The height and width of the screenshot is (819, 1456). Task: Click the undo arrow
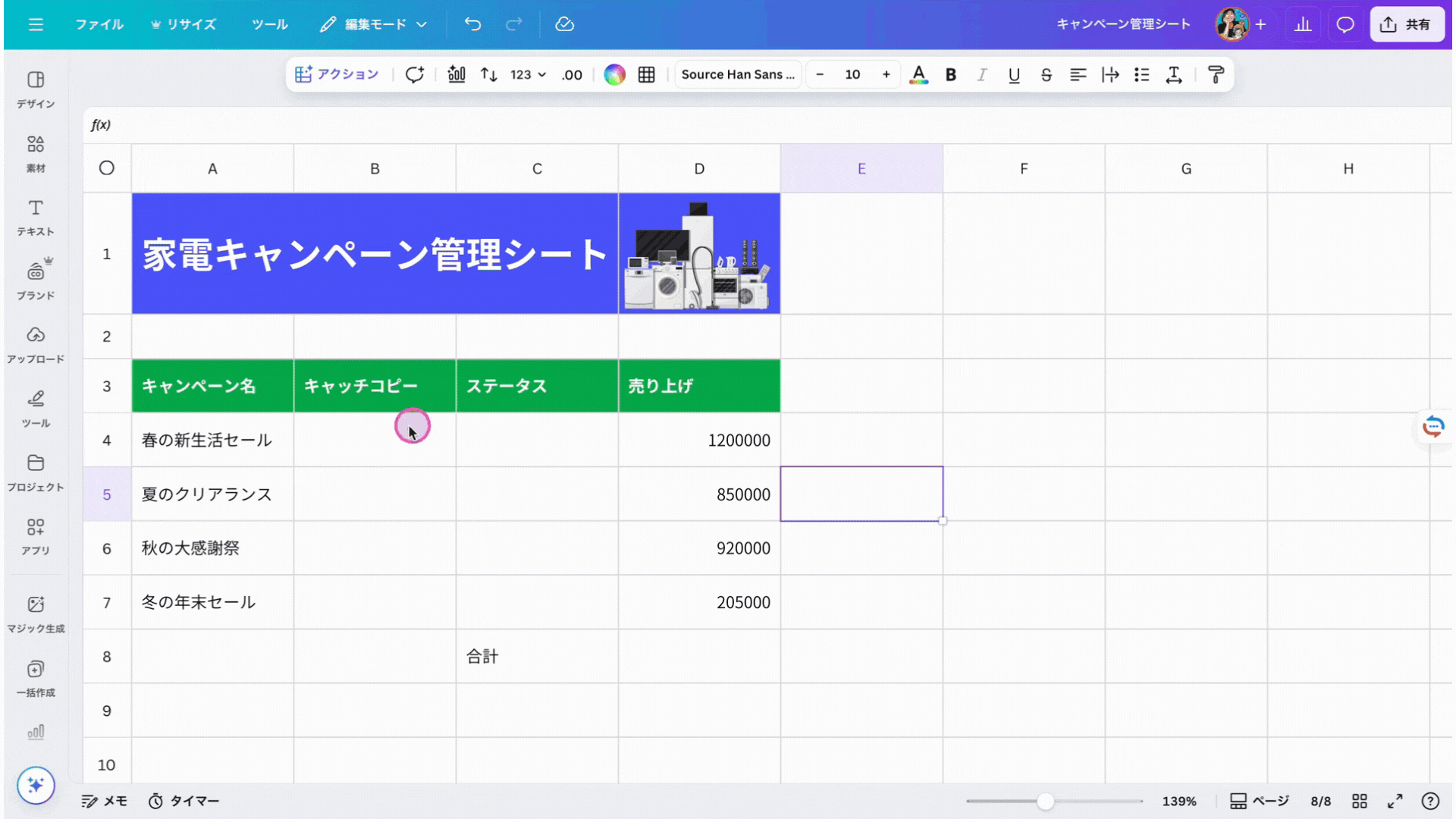tap(472, 24)
